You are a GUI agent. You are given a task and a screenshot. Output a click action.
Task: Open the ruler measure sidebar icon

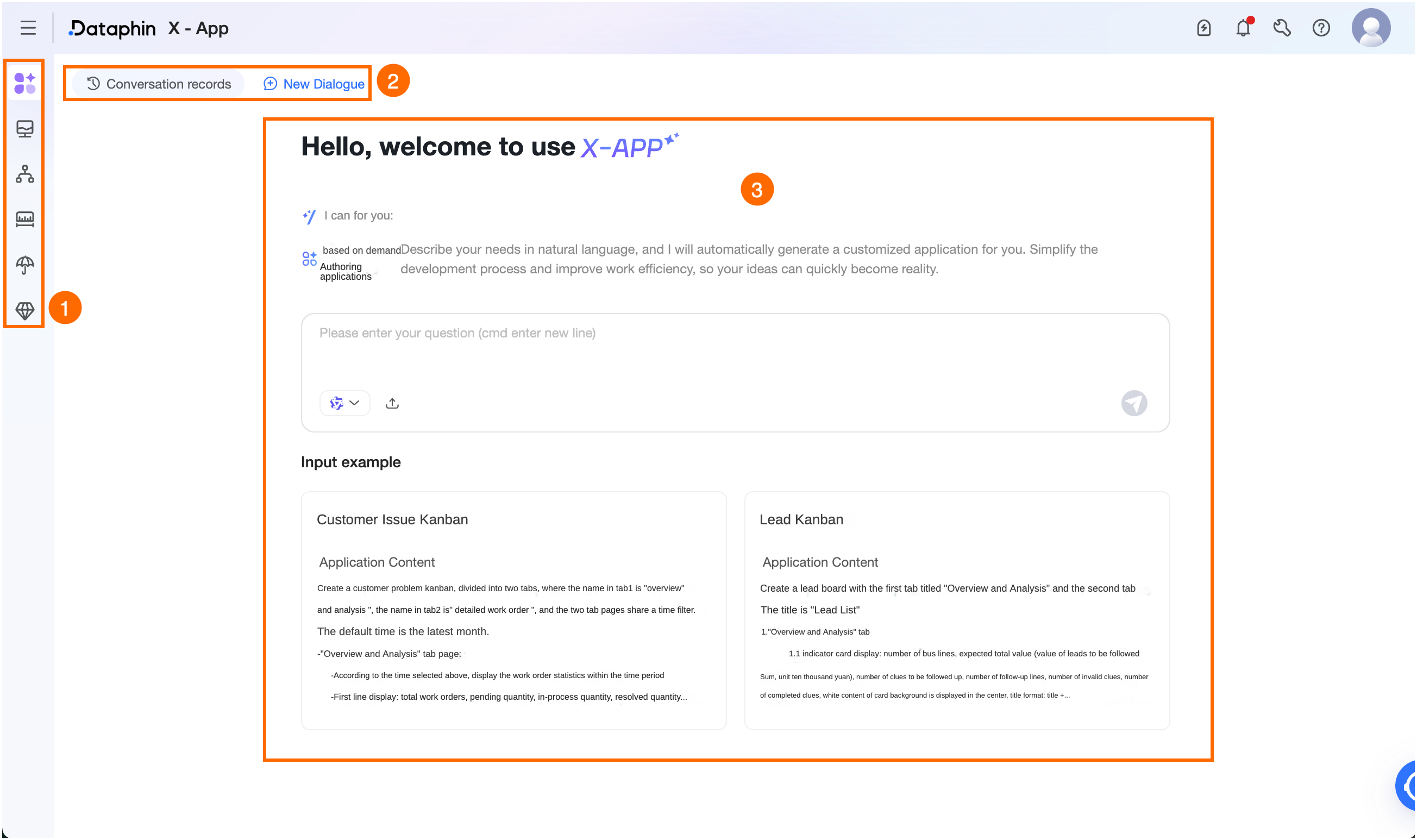[x=25, y=219]
